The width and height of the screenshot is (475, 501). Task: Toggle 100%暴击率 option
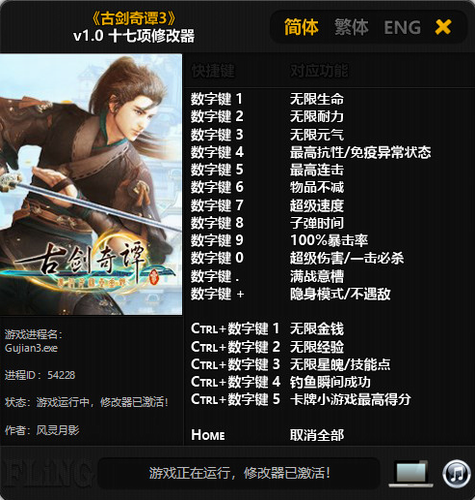[329, 240]
